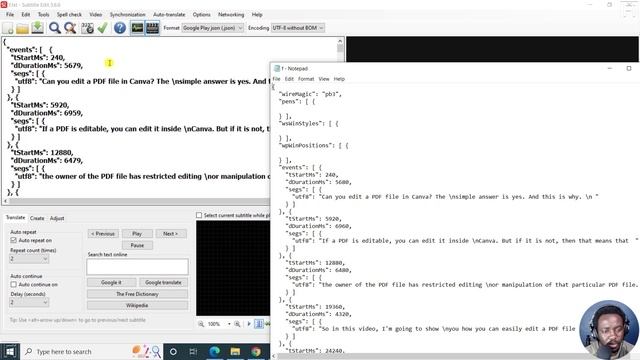Launch Microsoft Edge from the taskbar
The height and width of the screenshot is (360, 640).
[x=215, y=351]
